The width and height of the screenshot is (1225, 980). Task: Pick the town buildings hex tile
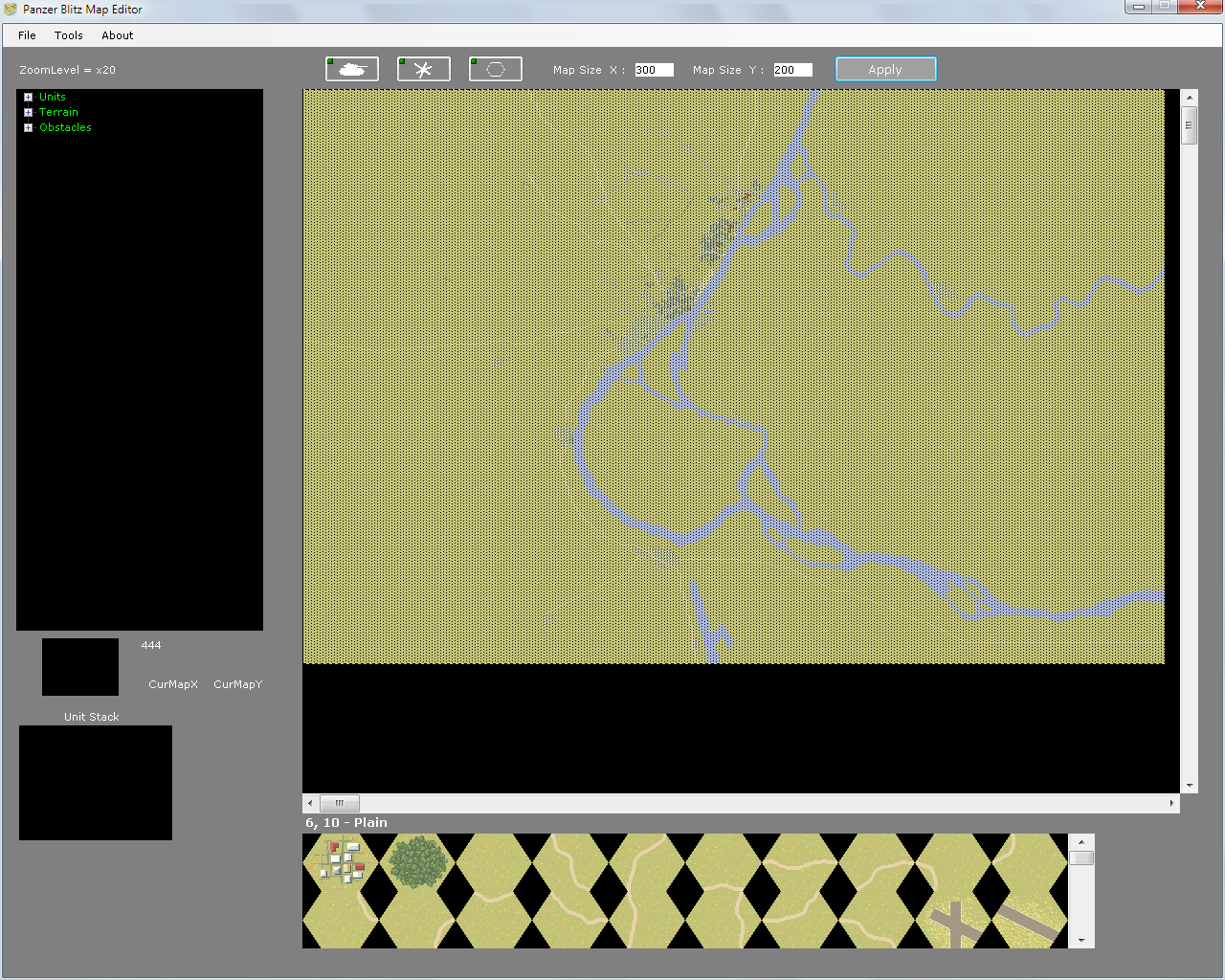coord(341,859)
